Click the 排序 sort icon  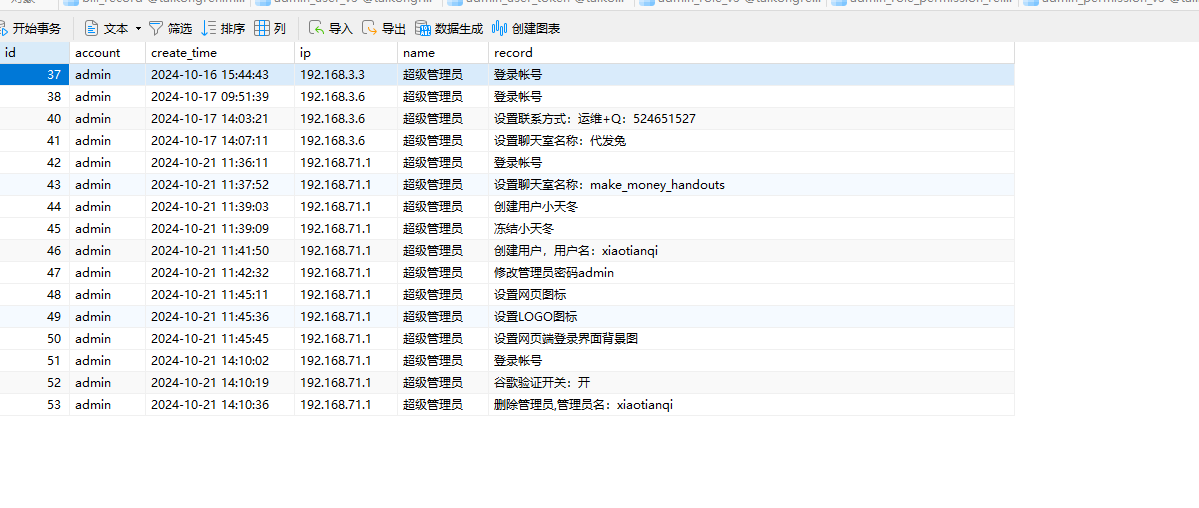point(209,29)
